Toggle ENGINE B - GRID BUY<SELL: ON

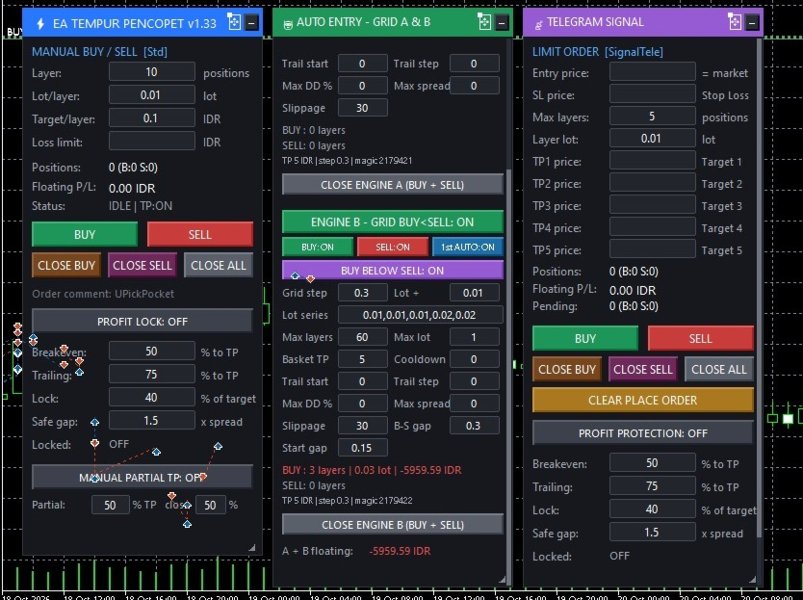[x=392, y=222]
